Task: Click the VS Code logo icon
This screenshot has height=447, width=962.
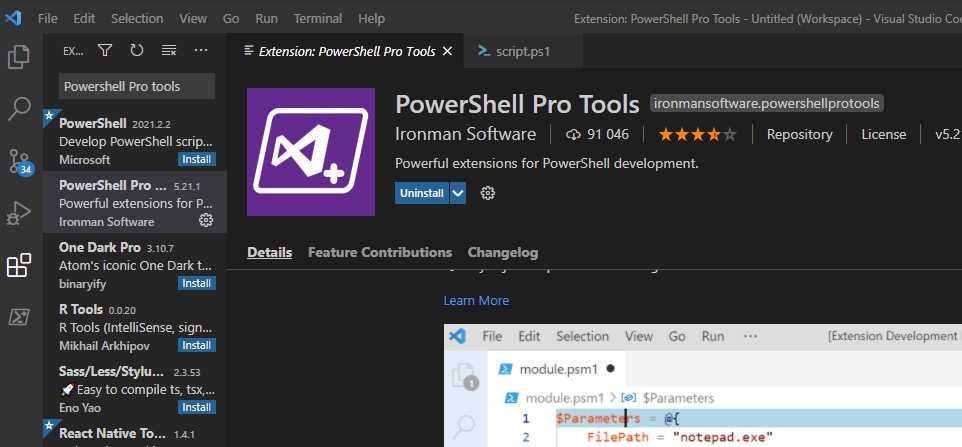Action: coord(13,18)
